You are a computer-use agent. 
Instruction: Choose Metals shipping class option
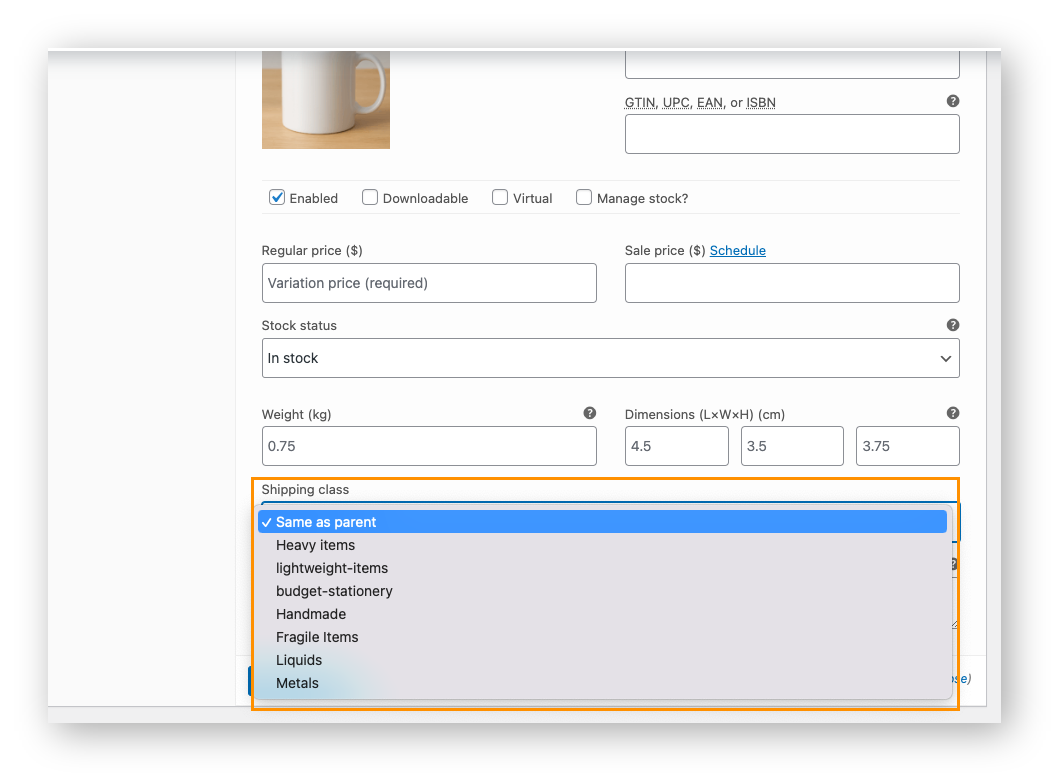(602, 683)
